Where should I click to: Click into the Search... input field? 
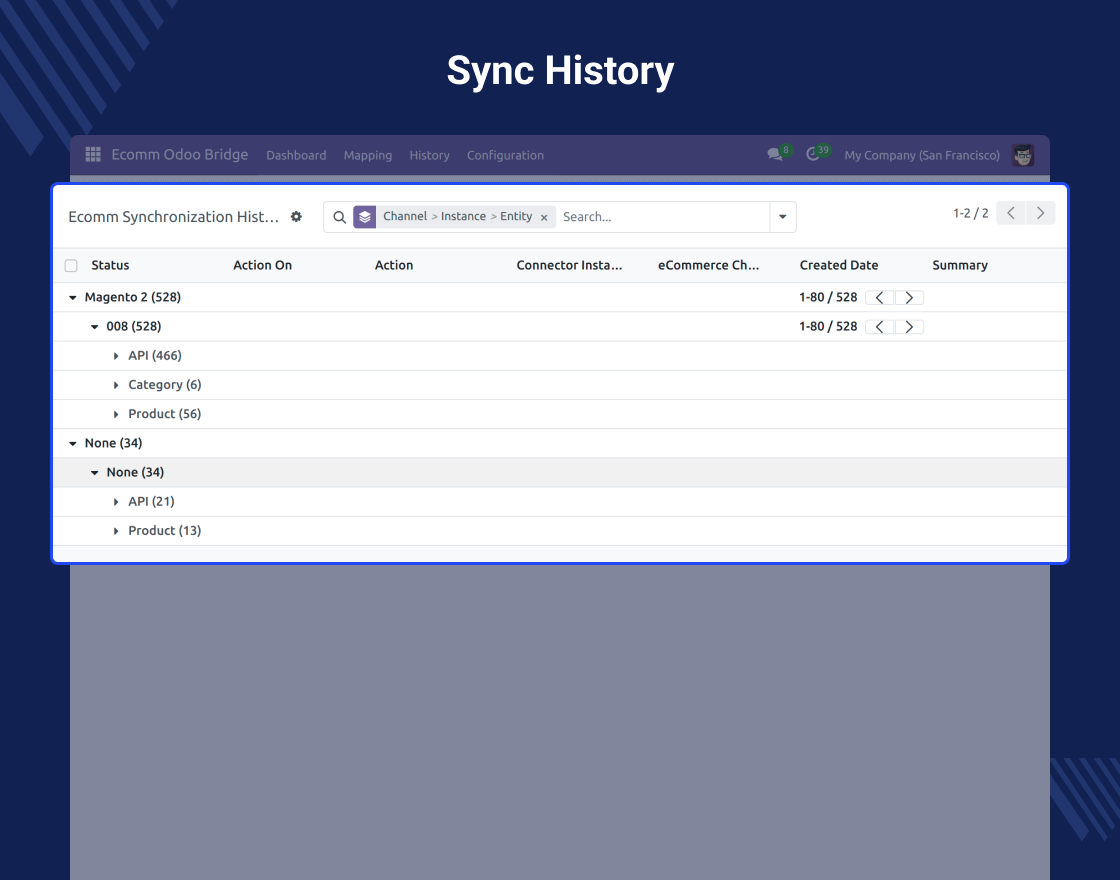click(663, 217)
